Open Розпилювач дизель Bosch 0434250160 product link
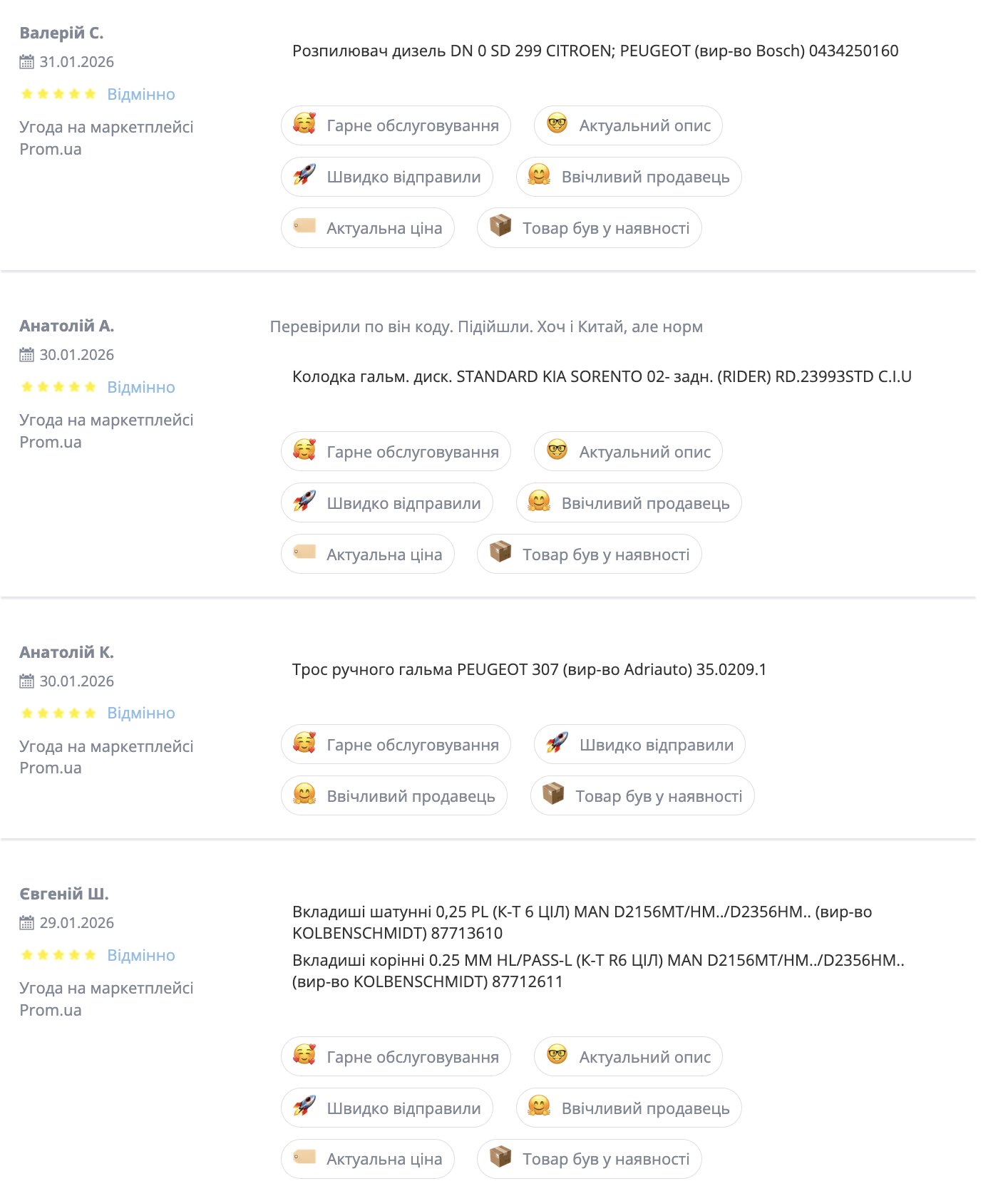The image size is (1008, 1196). click(595, 51)
